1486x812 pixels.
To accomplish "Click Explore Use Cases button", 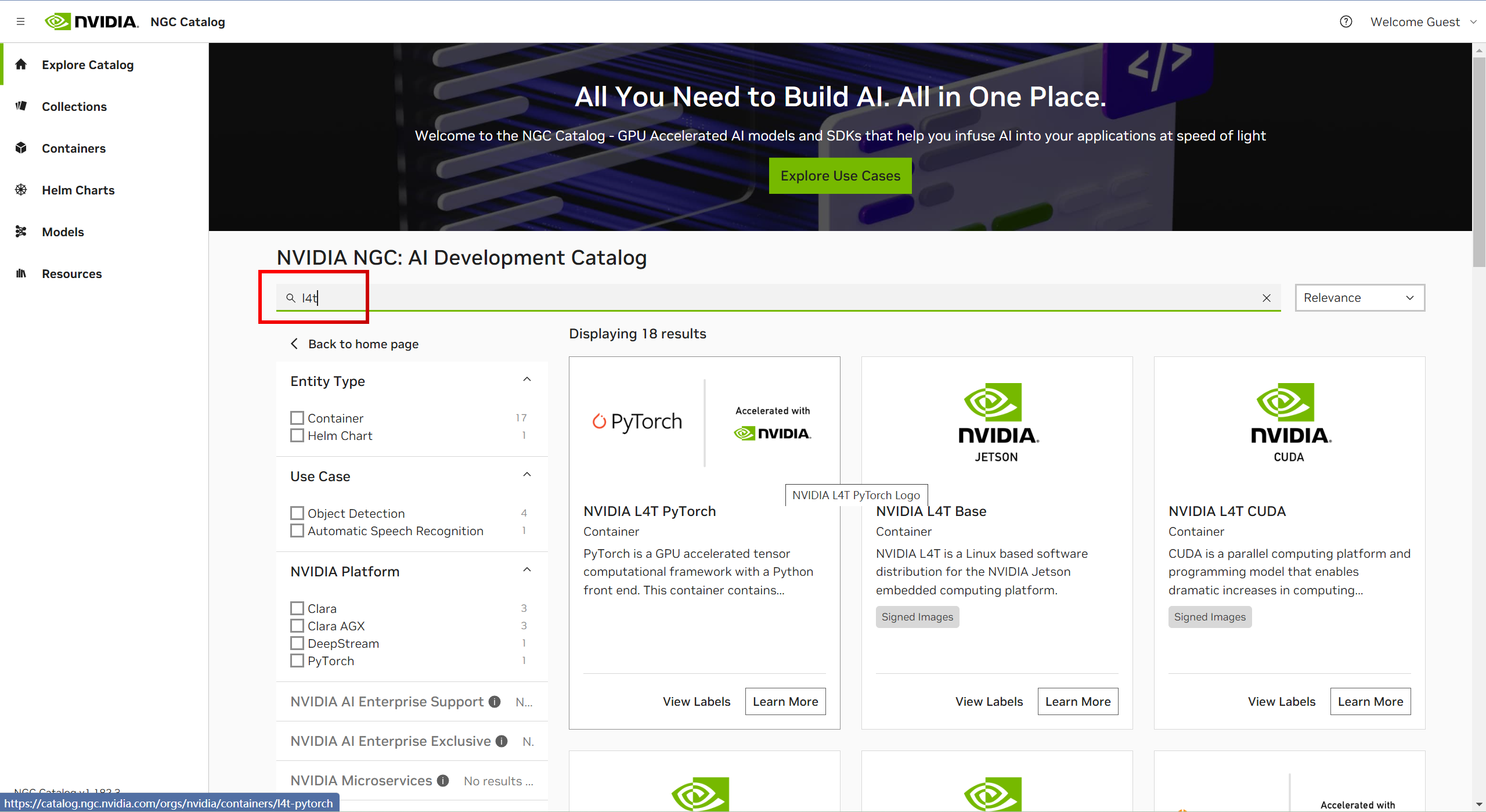I will coord(840,175).
